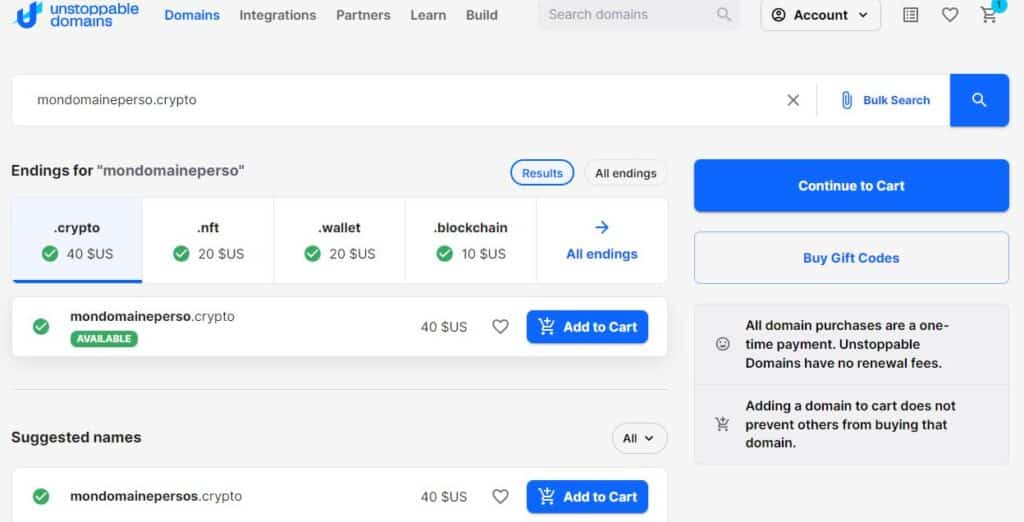1024x522 pixels.
Task: Favorite mondomainepersos.crypto with heart icon
Action: [x=500, y=496]
